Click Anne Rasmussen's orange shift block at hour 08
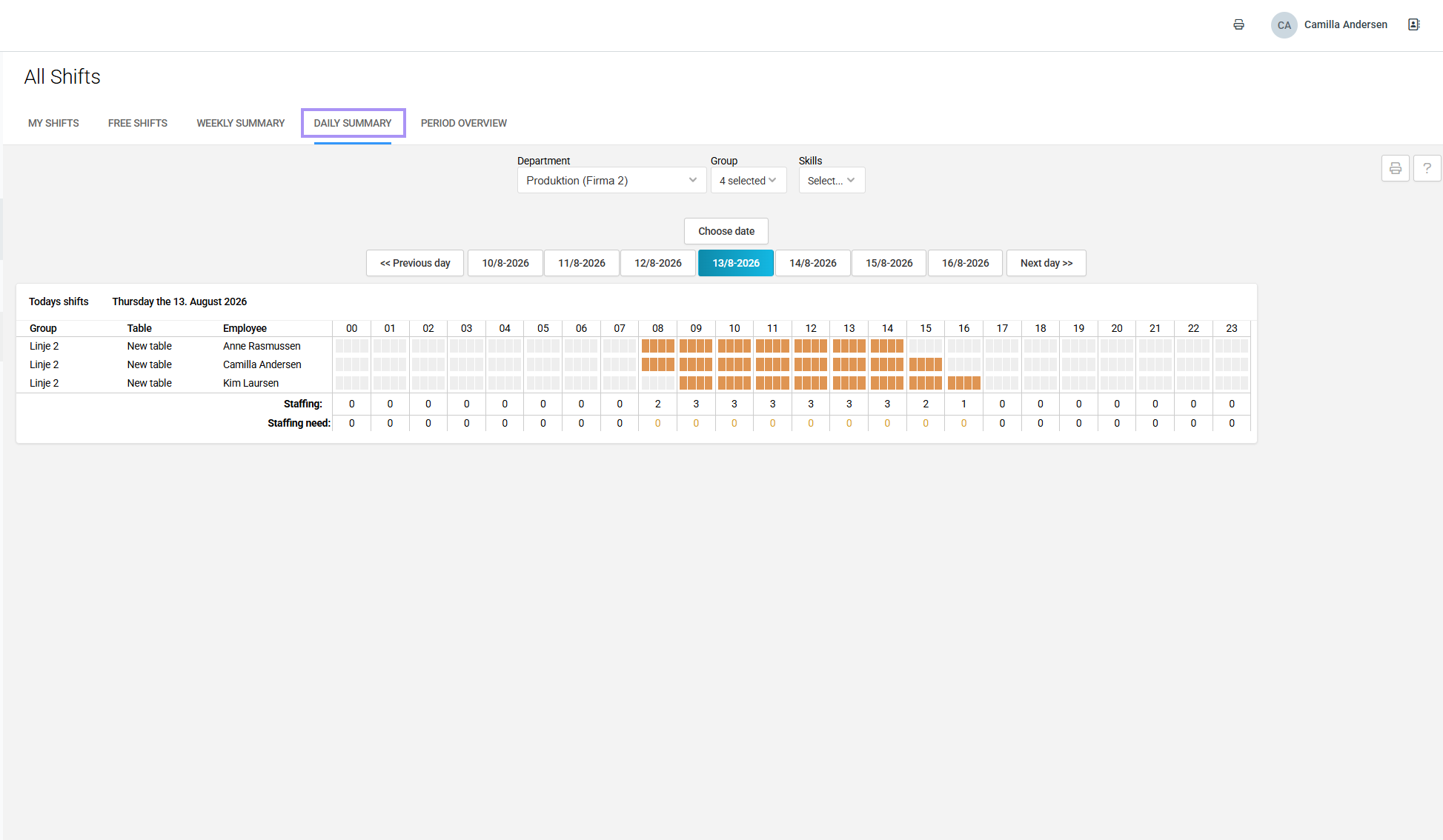This screenshot has width=1443, height=840. [x=658, y=346]
